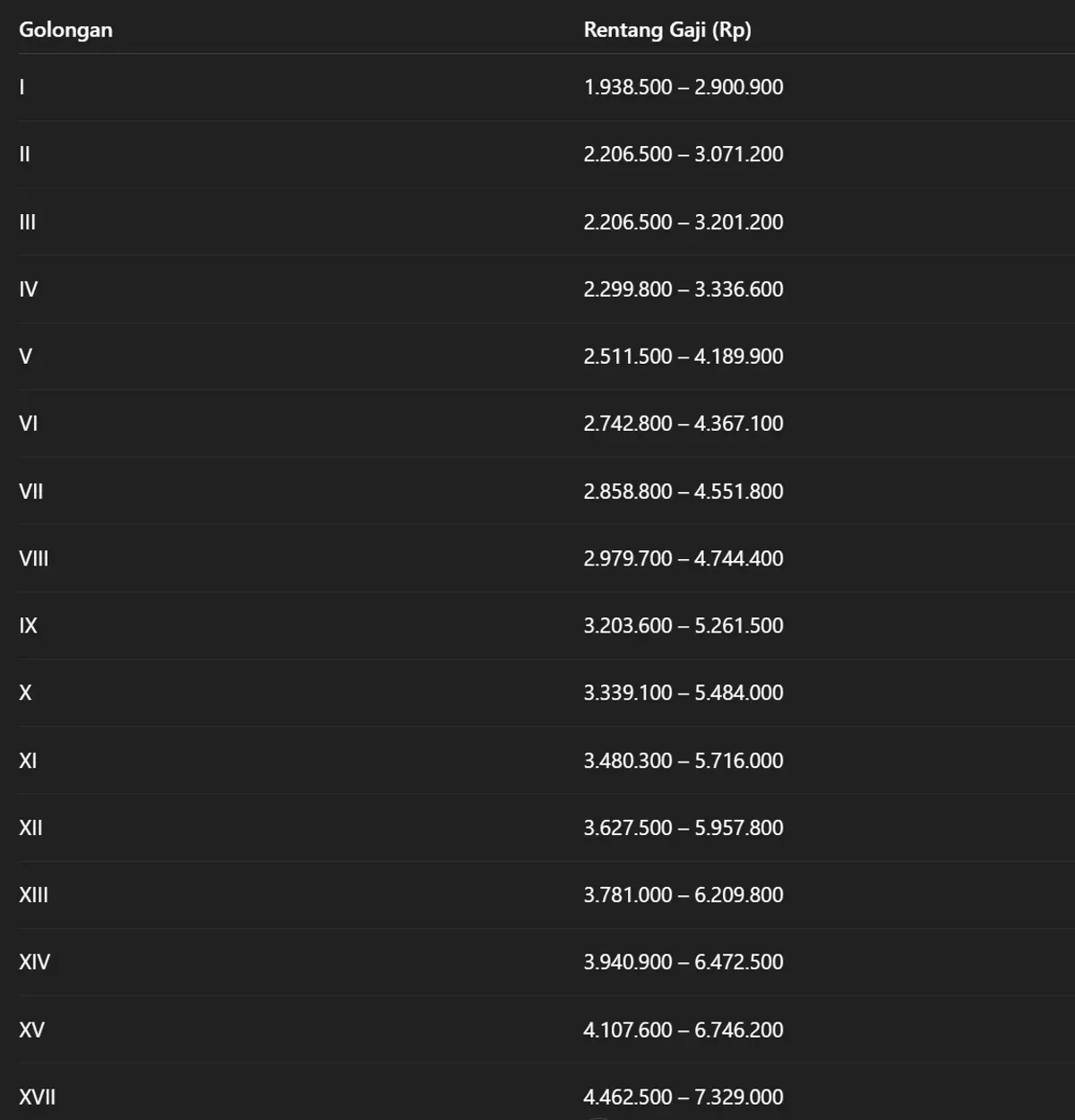The width and height of the screenshot is (1075, 1120).
Task: Click salary range 2.742.800 – 4.367.100
Action: pos(684,423)
